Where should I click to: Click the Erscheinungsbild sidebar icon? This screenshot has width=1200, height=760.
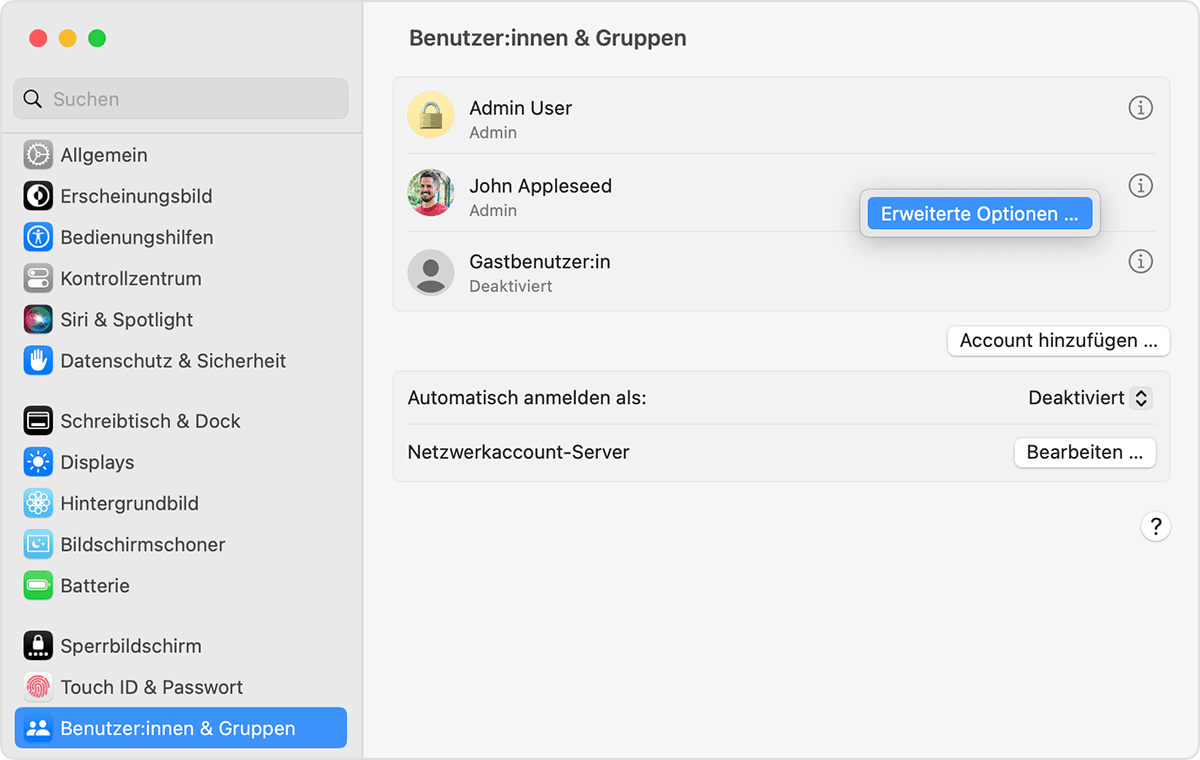[38, 196]
